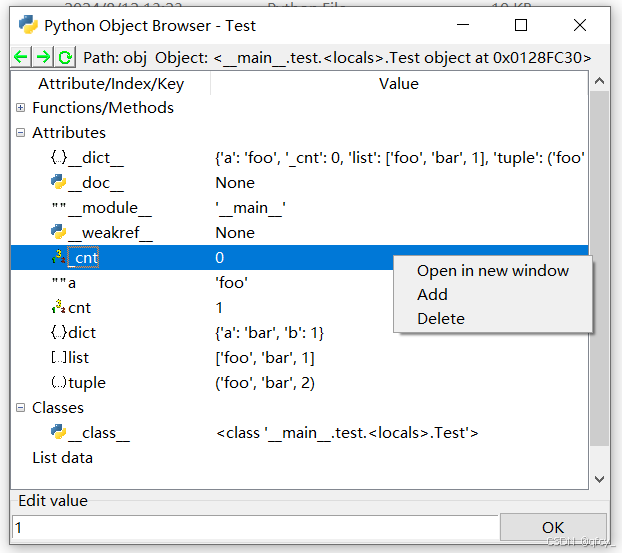Select the __module__ attribute label
The height and width of the screenshot is (553, 622).
point(110,208)
